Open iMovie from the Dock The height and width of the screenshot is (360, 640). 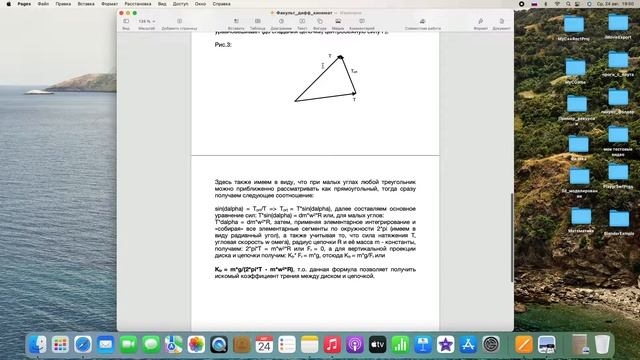point(446,344)
